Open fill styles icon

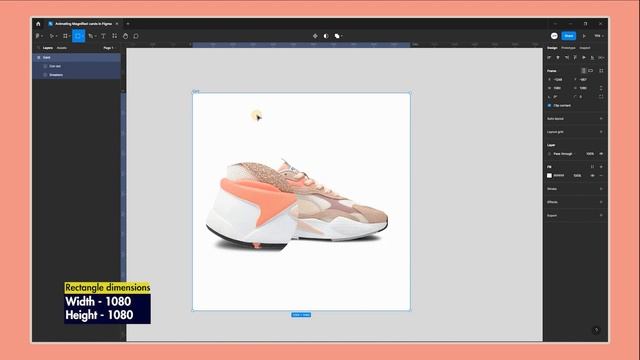[592, 167]
